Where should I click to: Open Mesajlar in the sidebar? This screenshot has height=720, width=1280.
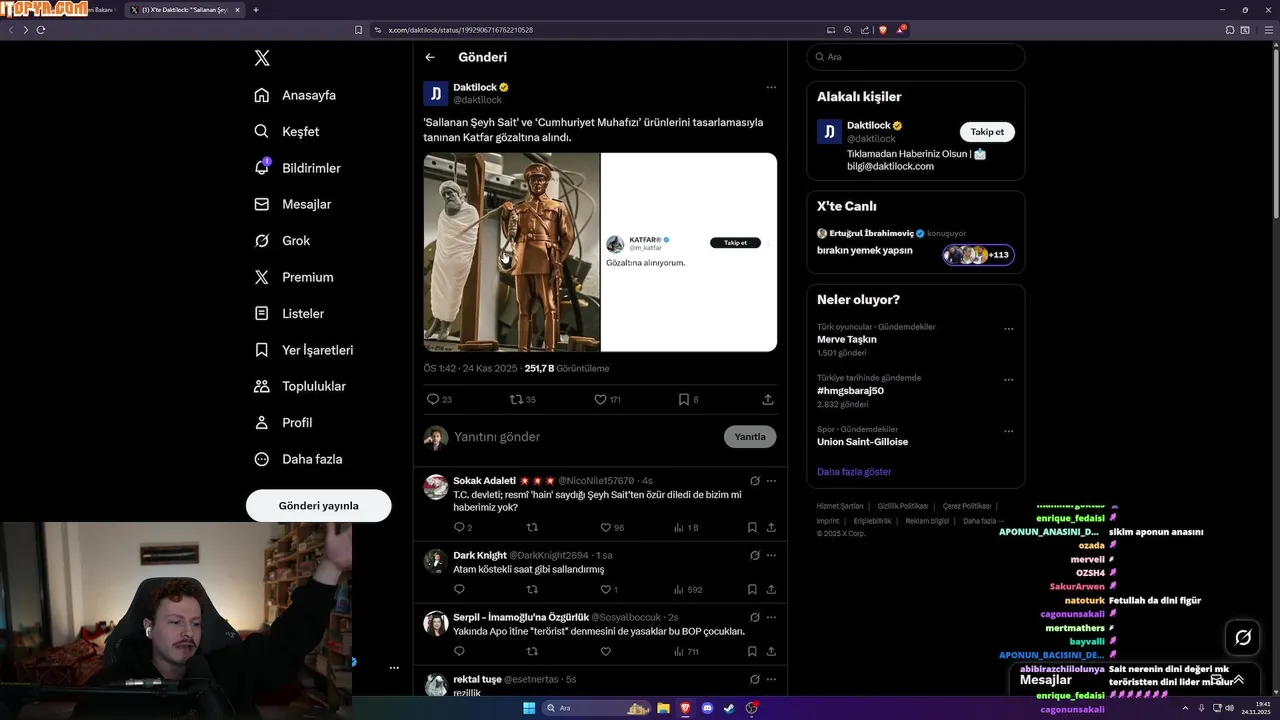293,204
